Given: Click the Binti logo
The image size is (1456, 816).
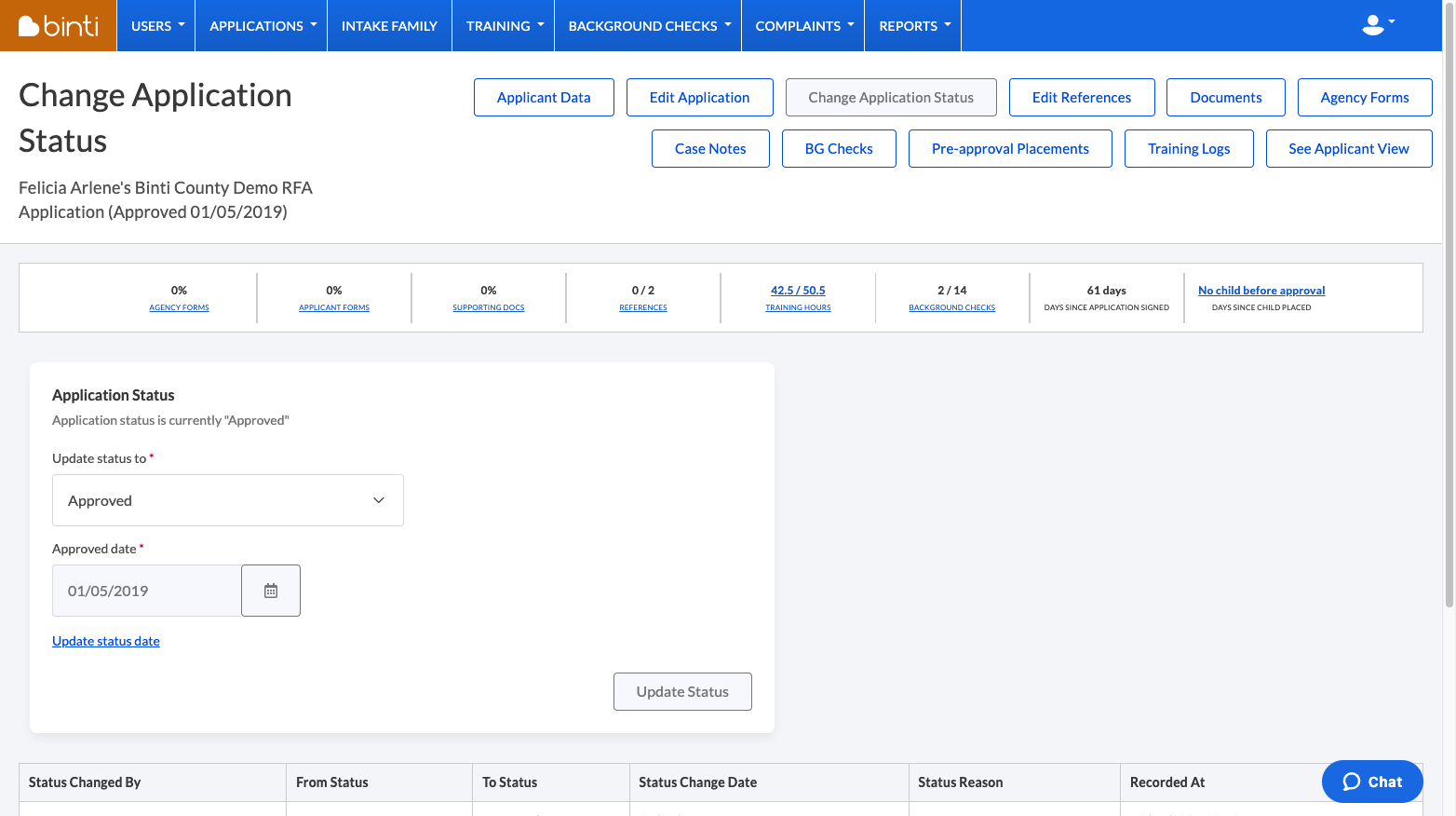Looking at the screenshot, I should click(59, 26).
